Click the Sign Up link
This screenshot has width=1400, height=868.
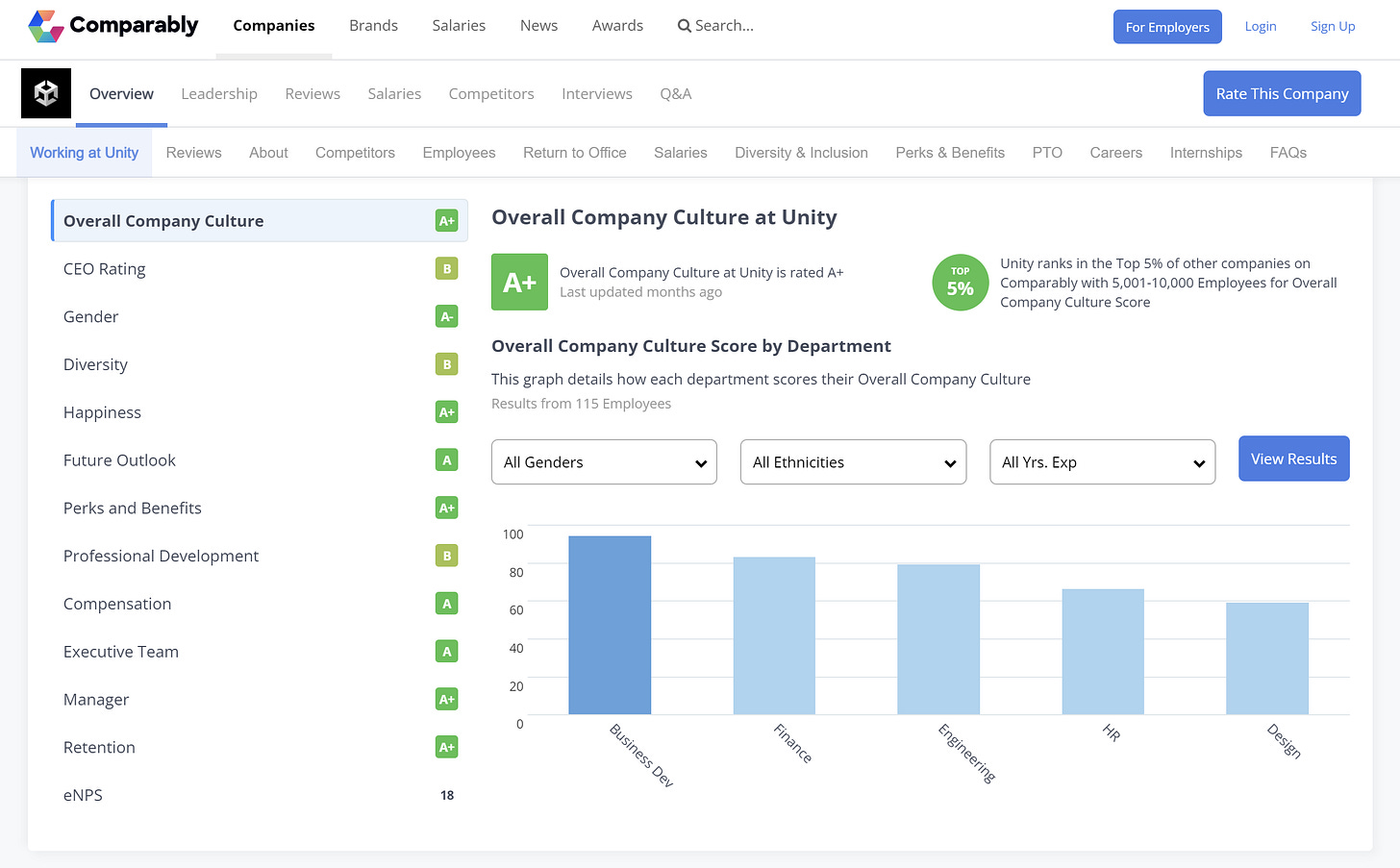tap(1333, 27)
